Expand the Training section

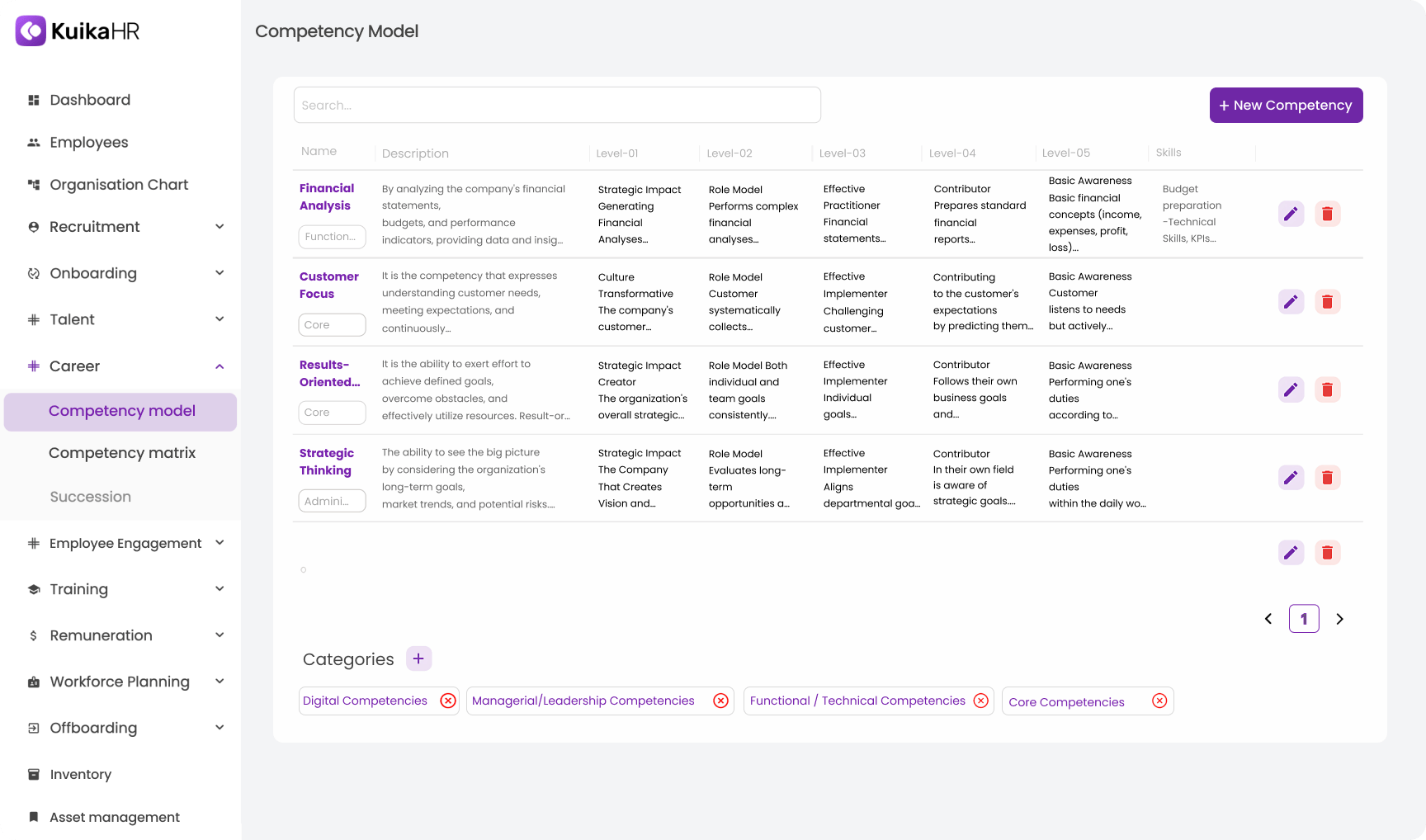220,588
